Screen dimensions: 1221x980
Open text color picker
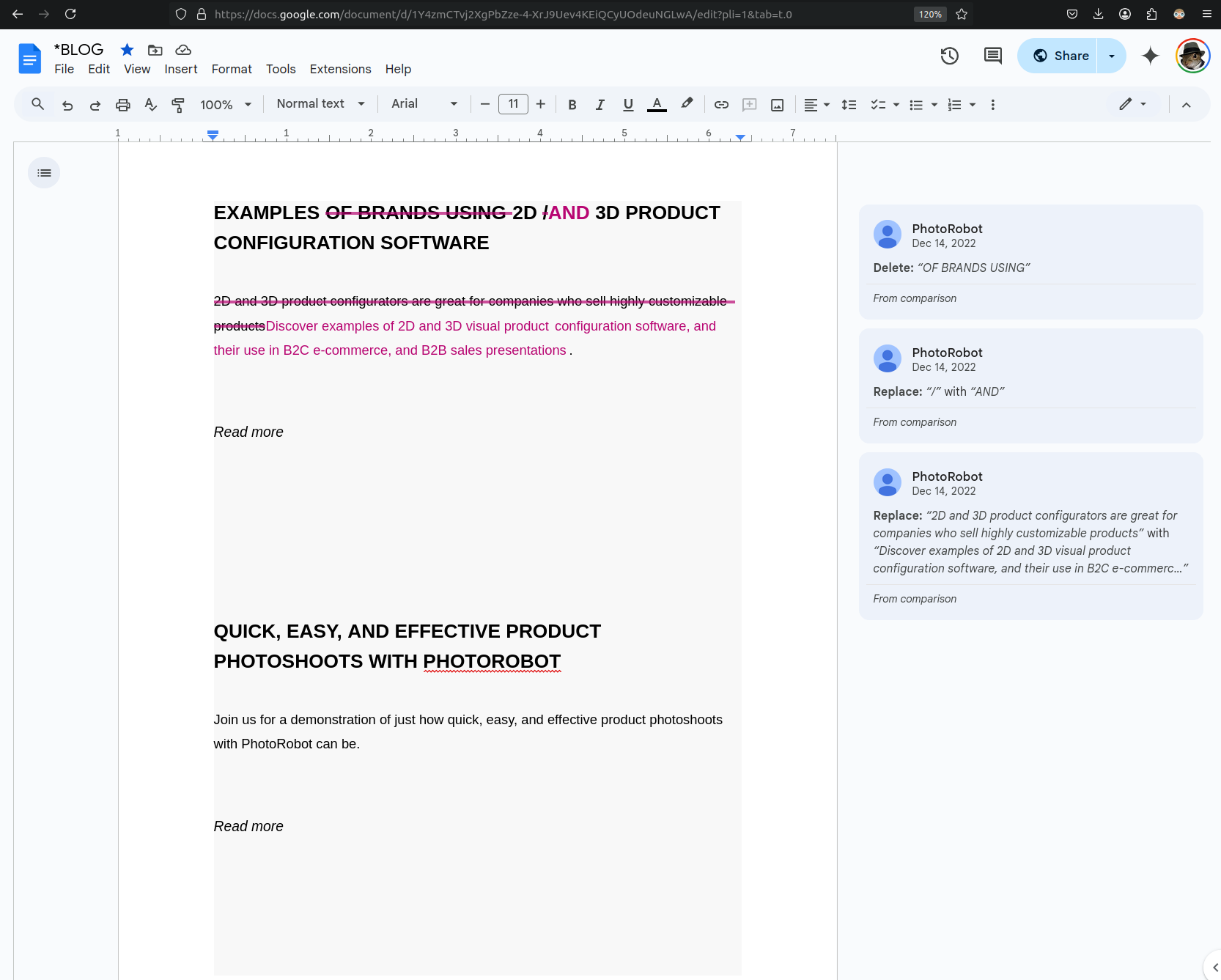[657, 105]
